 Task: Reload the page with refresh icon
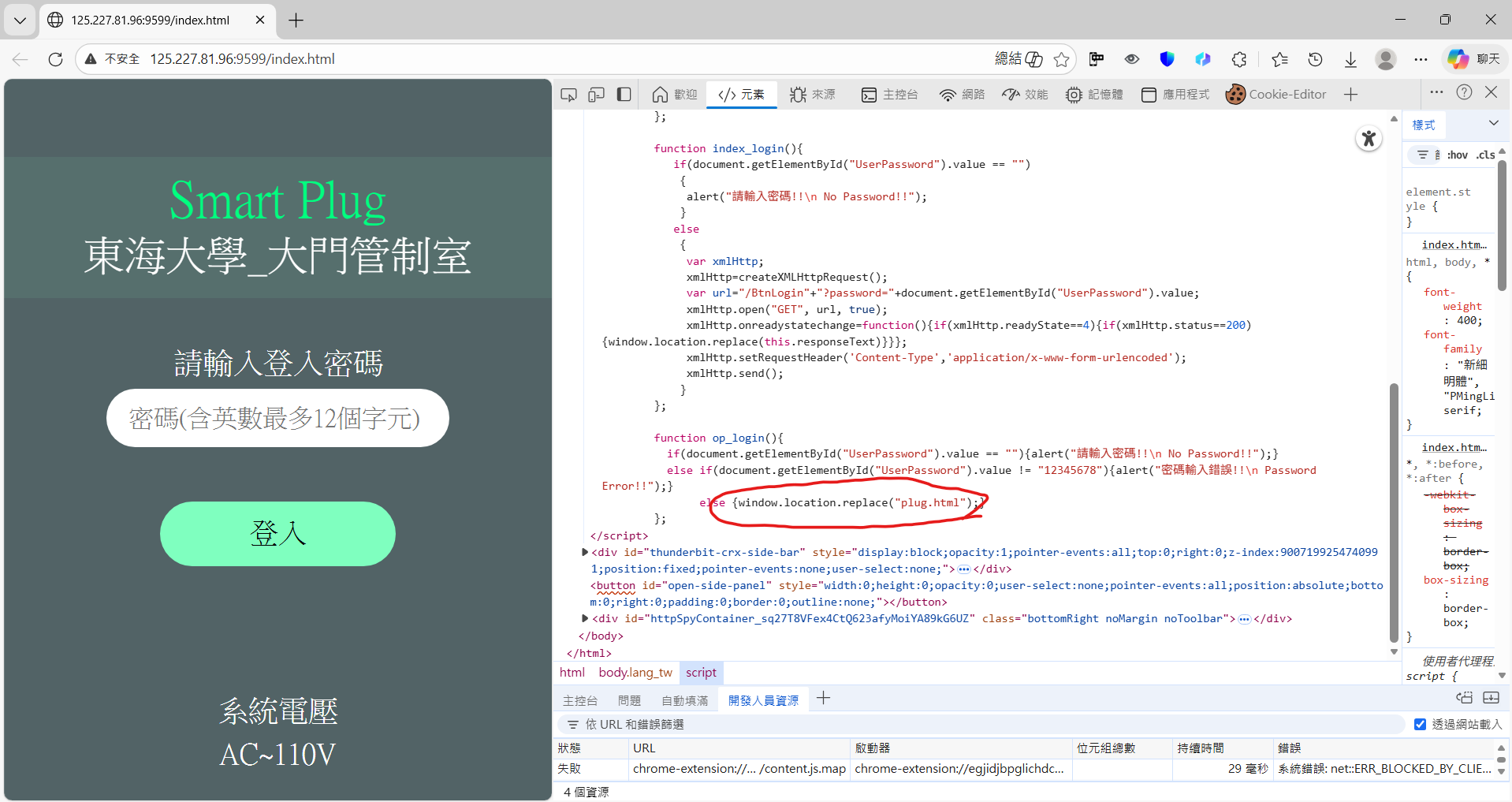coord(55,59)
